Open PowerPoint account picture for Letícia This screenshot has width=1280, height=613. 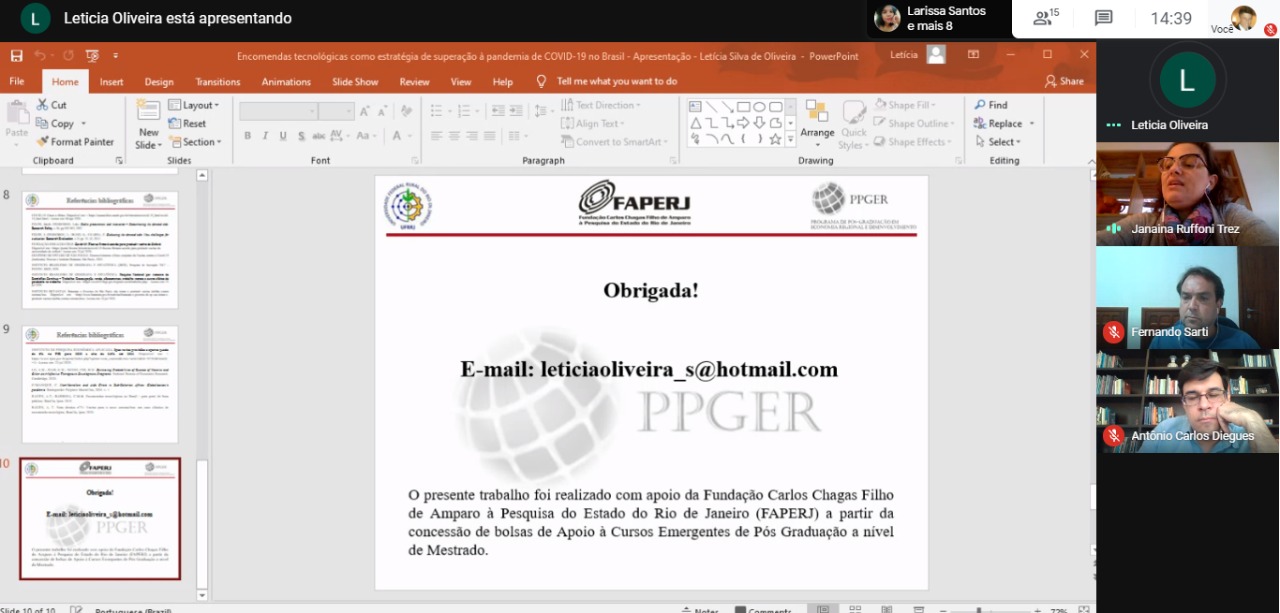coord(936,55)
